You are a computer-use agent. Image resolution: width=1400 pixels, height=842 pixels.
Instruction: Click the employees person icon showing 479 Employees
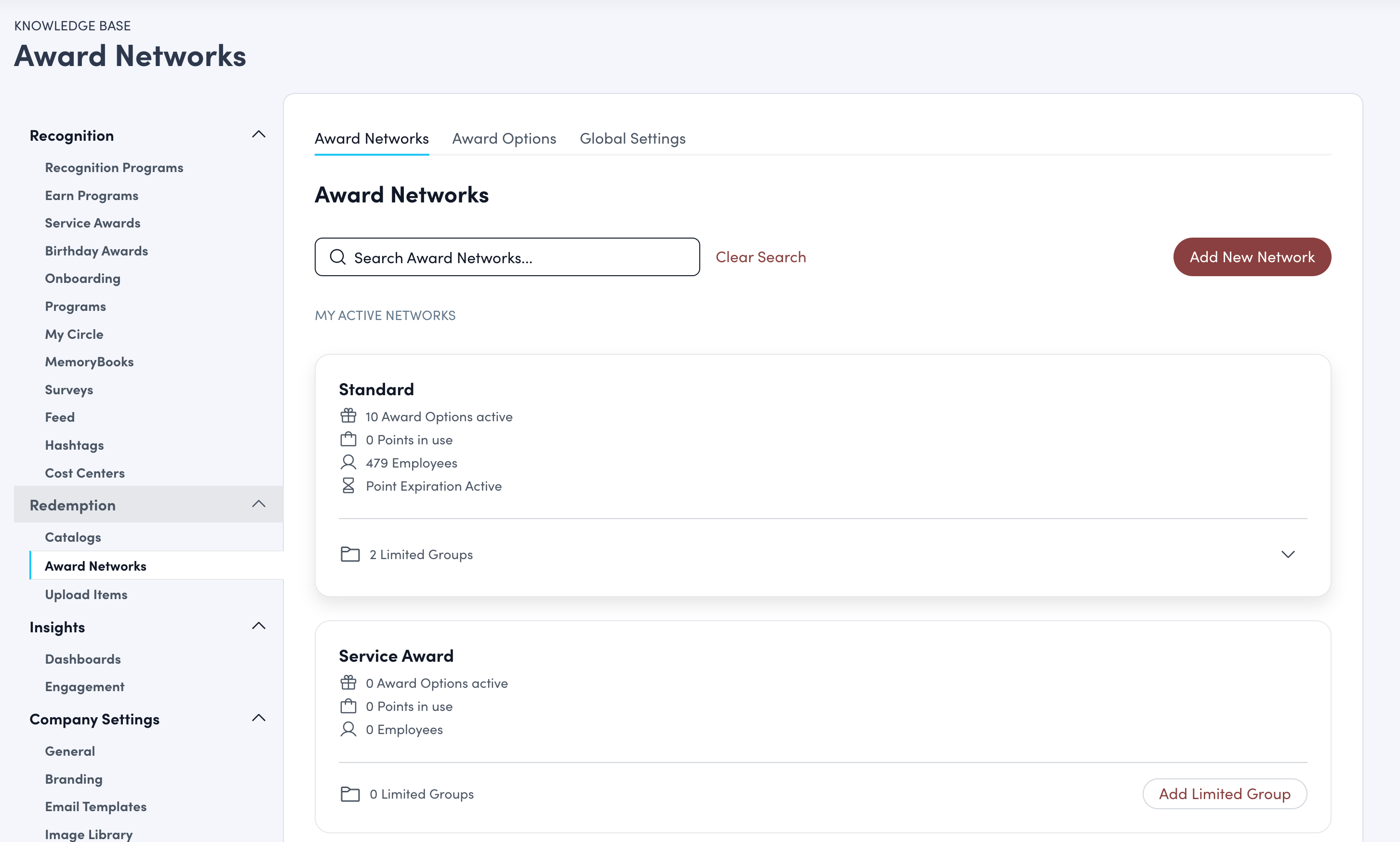coord(348,462)
